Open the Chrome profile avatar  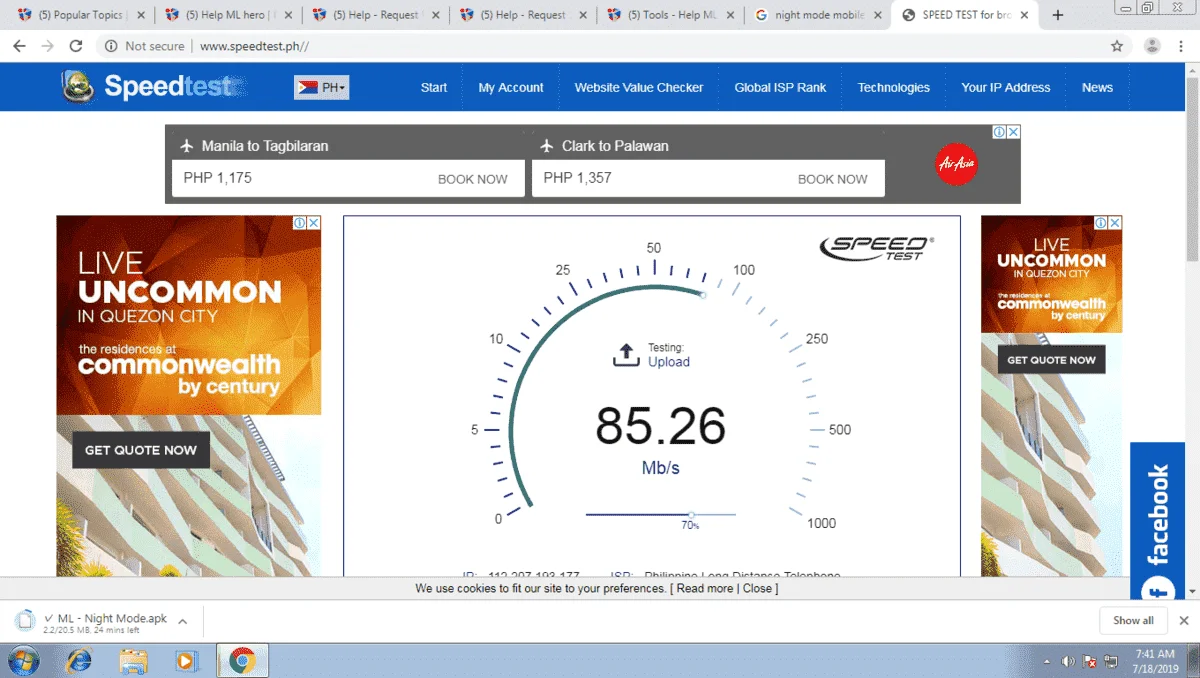pyautogui.click(x=1152, y=46)
